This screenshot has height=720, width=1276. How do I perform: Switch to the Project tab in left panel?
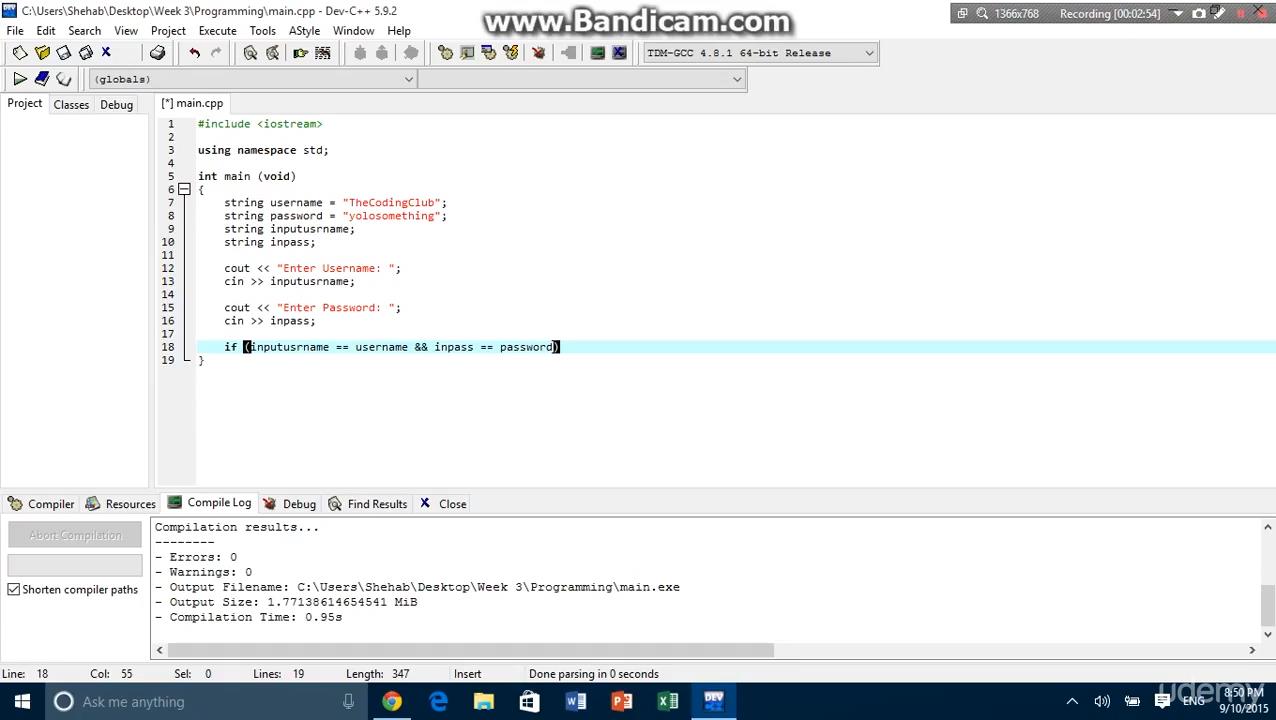(x=25, y=104)
